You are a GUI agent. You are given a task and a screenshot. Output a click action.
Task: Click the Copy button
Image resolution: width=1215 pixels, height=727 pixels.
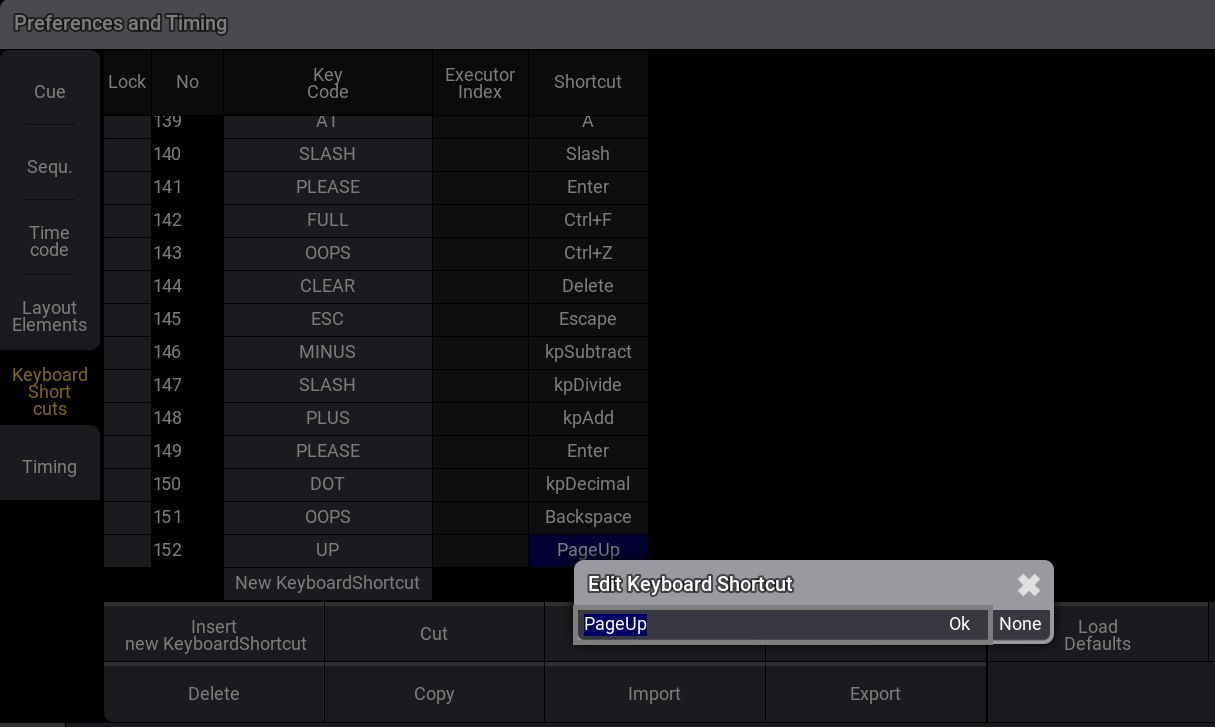[434, 694]
